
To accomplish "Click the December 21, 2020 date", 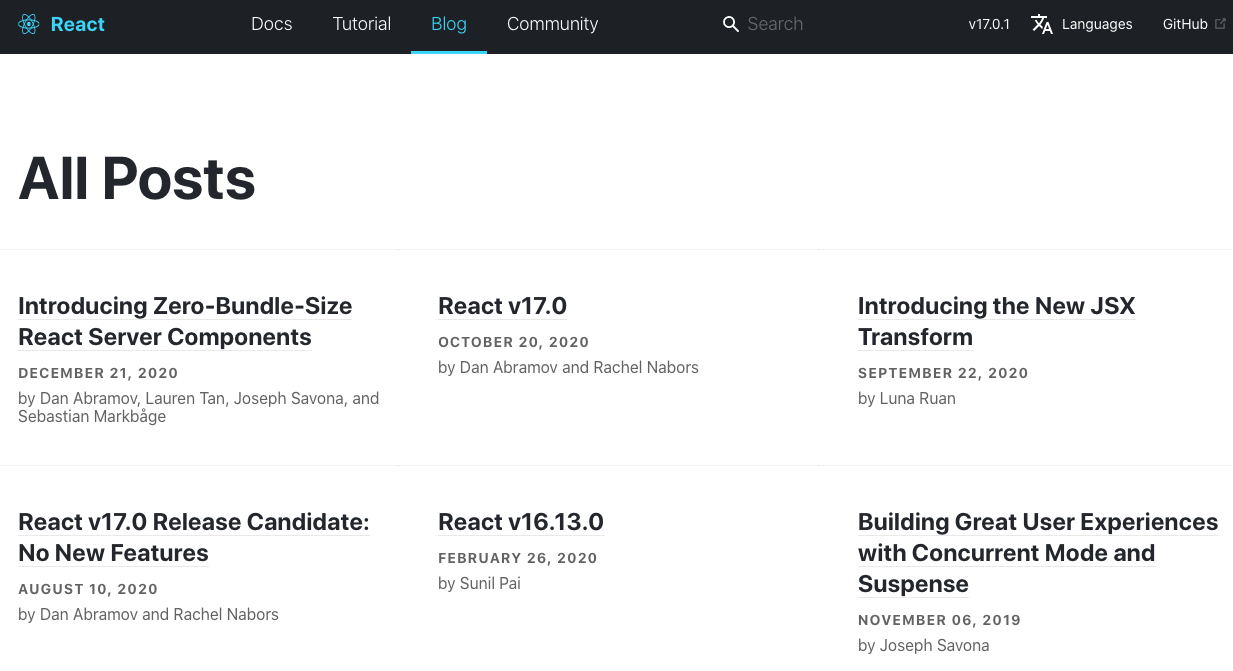I will [x=98, y=373].
